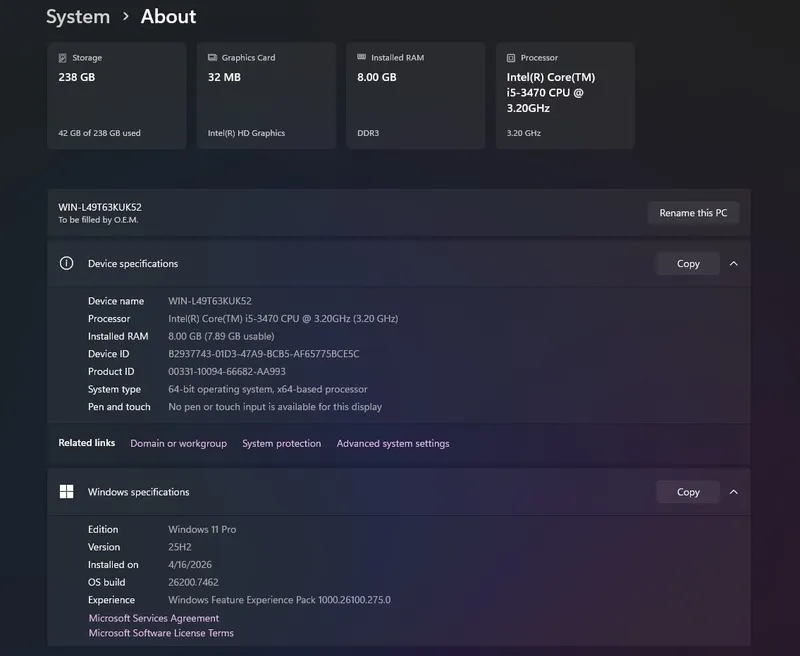Viewport: 800px width, 656px height.
Task: Click the About breadcrumb title
Action: [168, 17]
